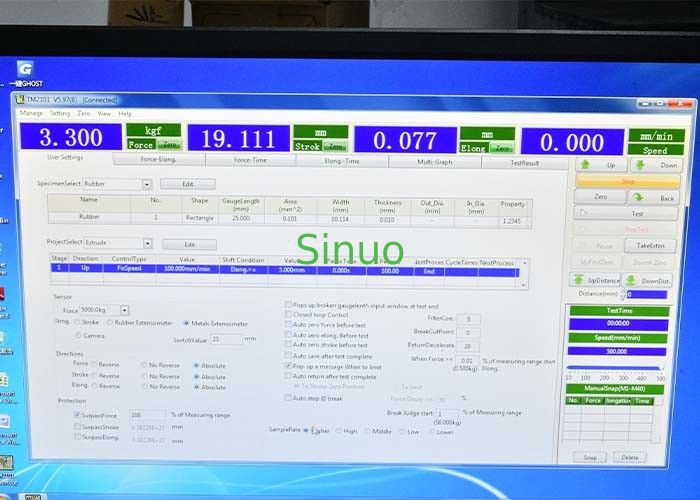Zero the Force reading

168,146
